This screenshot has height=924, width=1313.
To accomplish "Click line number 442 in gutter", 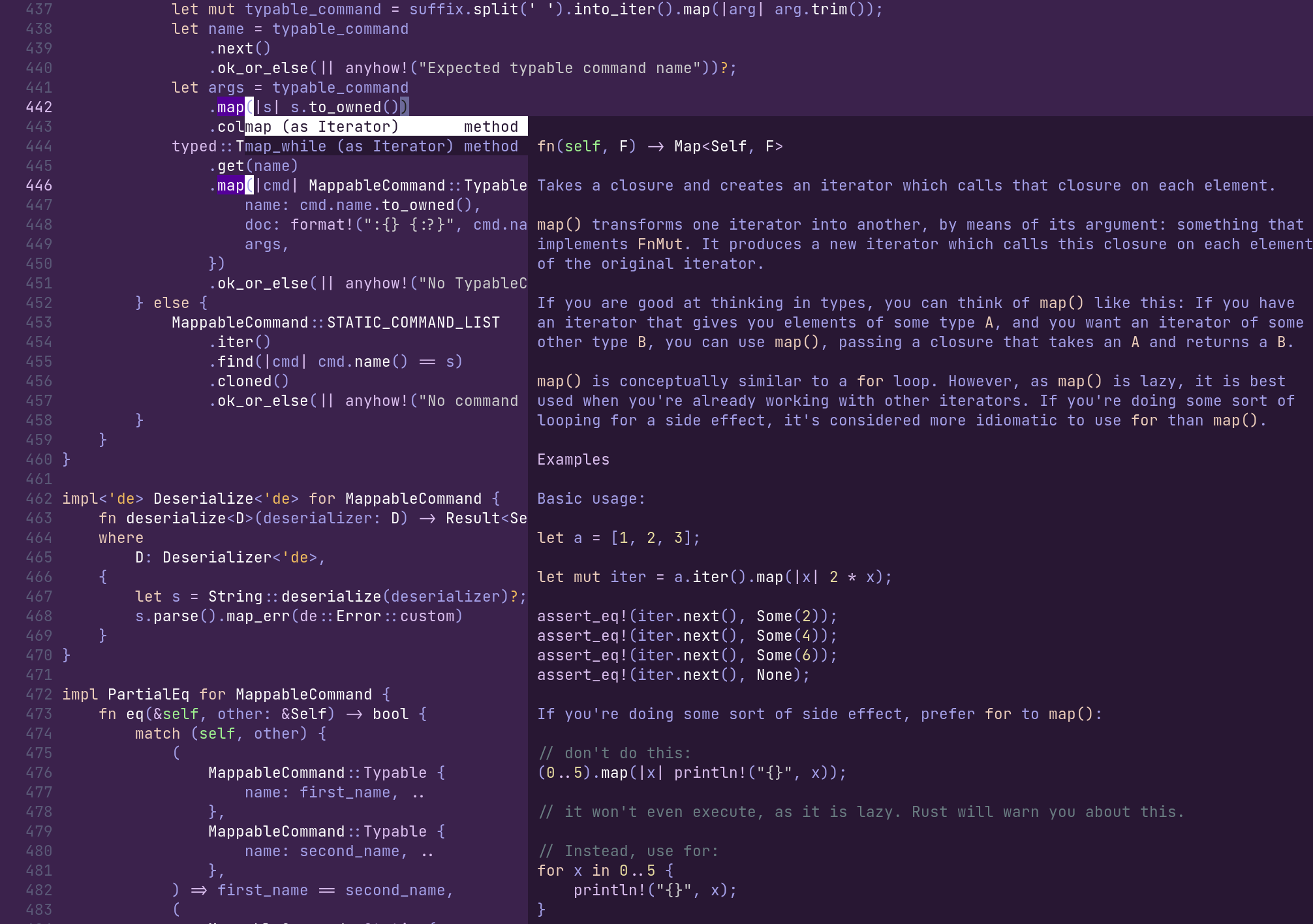I will pos(39,107).
